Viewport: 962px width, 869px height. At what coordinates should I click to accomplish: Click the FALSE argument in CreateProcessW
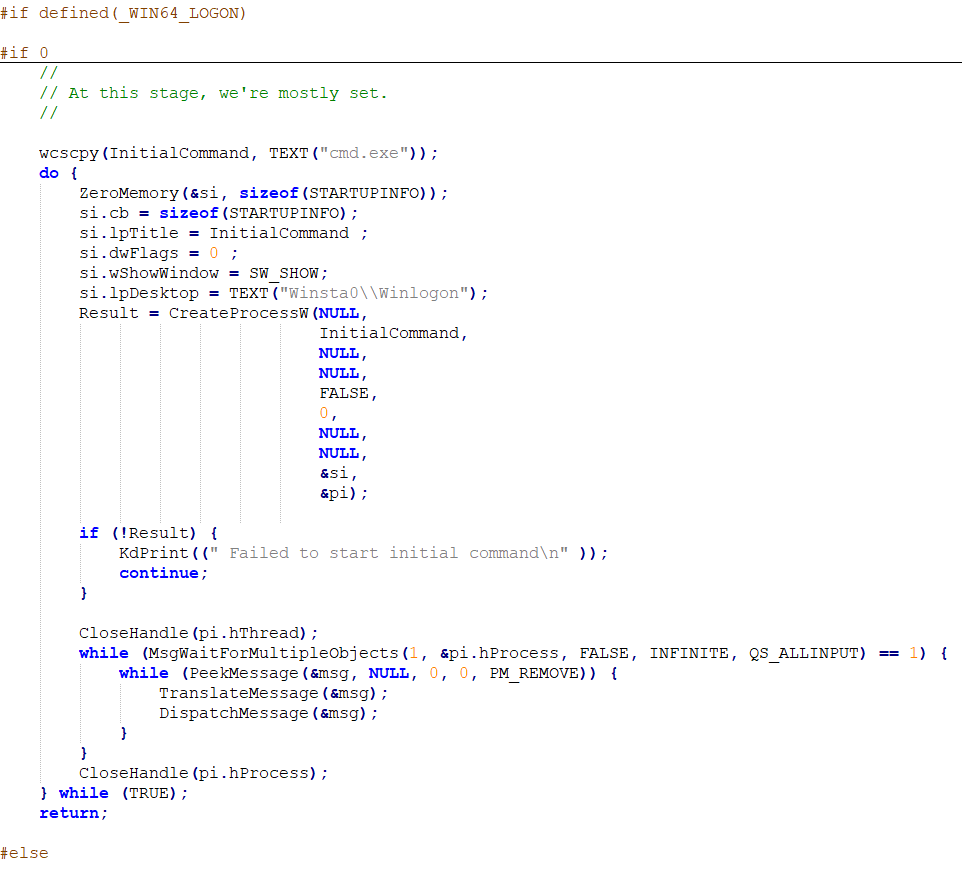point(344,393)
